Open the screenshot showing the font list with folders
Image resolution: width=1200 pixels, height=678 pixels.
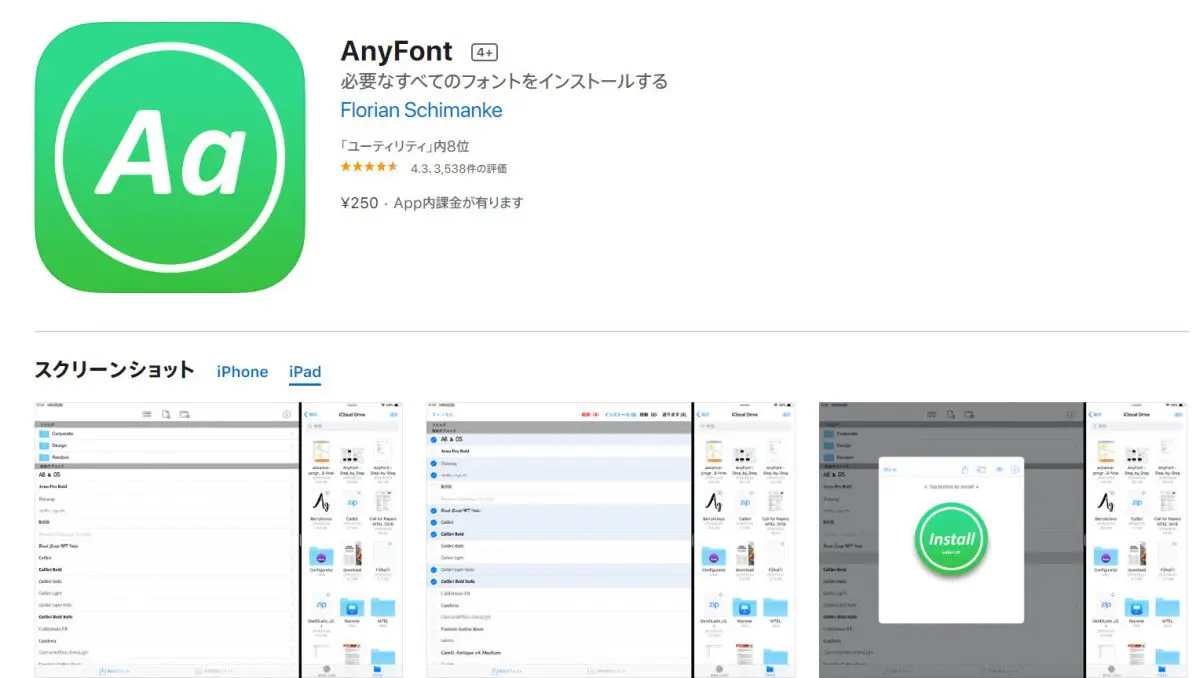click(x=217, y=540)
